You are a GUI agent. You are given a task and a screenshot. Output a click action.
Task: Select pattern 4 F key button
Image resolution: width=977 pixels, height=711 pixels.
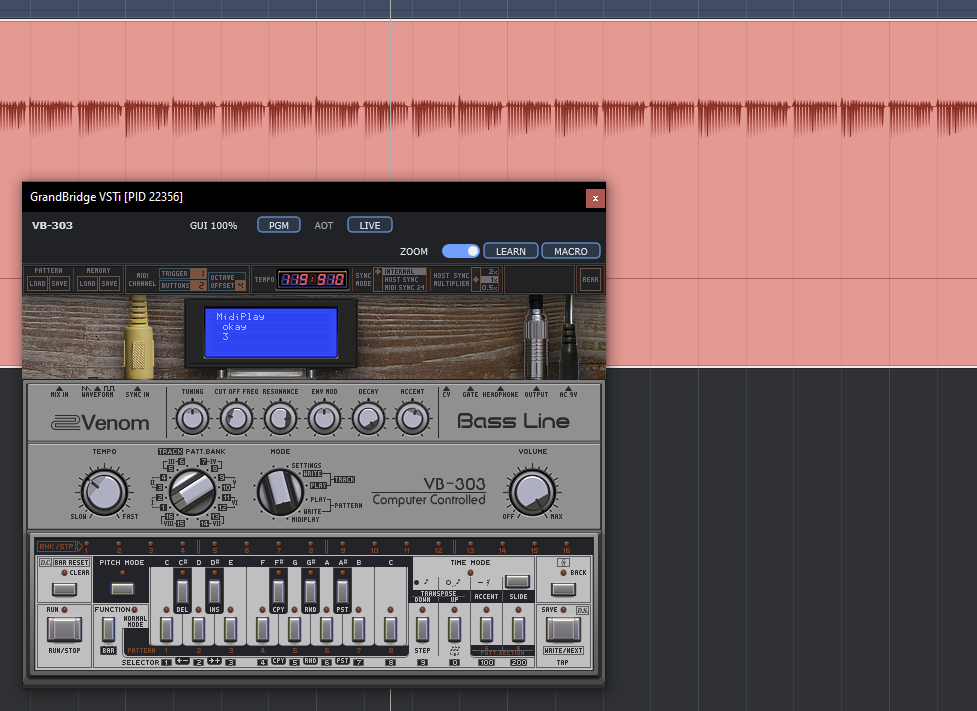262,629
